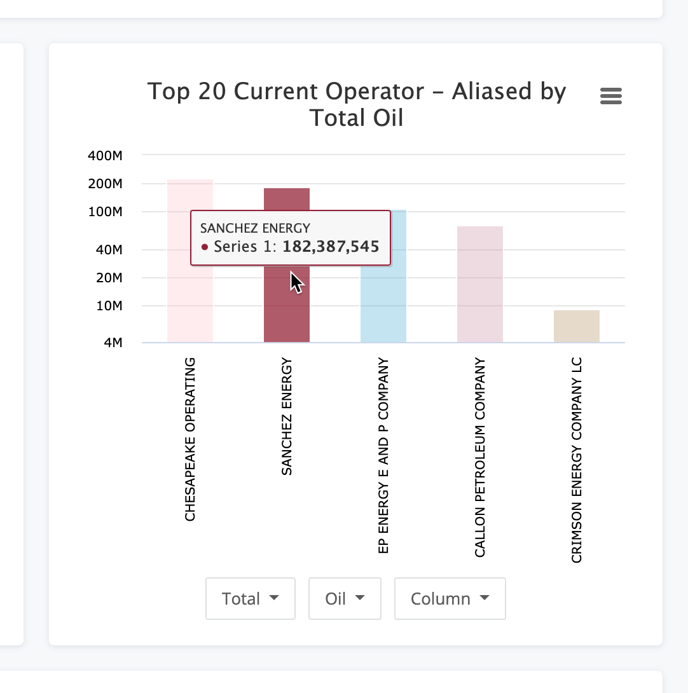
Task: Open the Oil dropdown
Action: tap(345, 598)
